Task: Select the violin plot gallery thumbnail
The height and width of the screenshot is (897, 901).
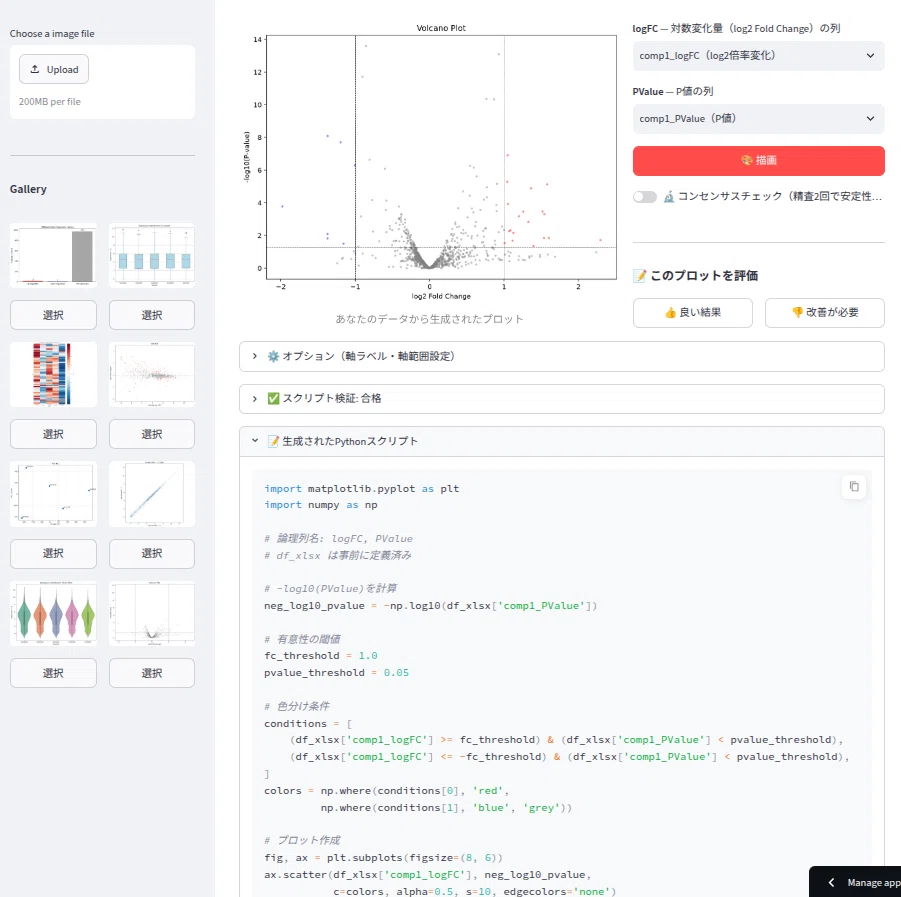Action: click(53, 613)
